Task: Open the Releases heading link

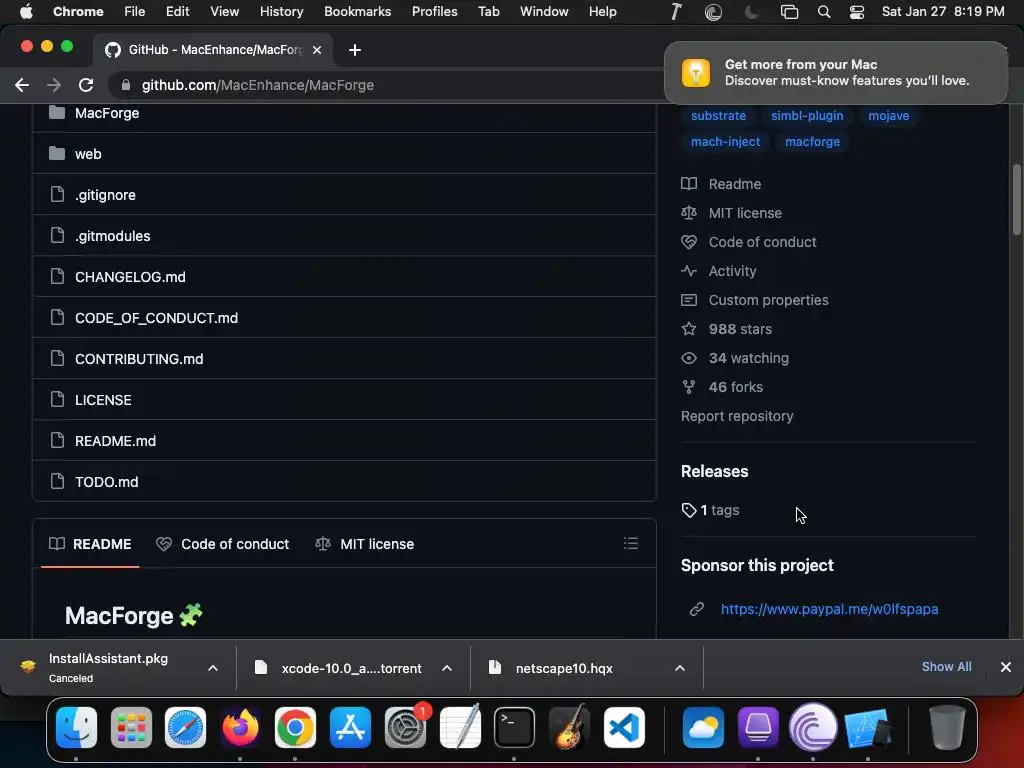Action: [714, 472]
